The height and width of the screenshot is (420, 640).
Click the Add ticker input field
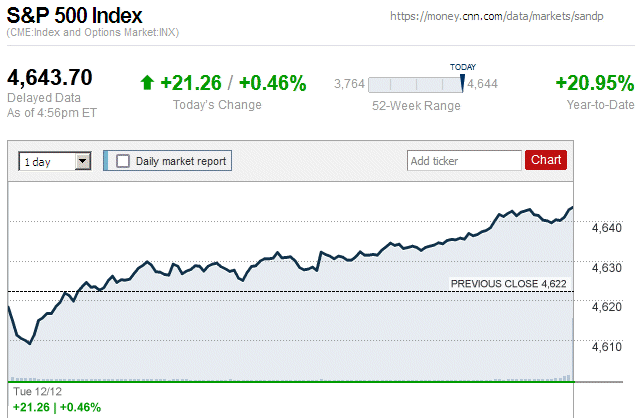click(464, 160)
